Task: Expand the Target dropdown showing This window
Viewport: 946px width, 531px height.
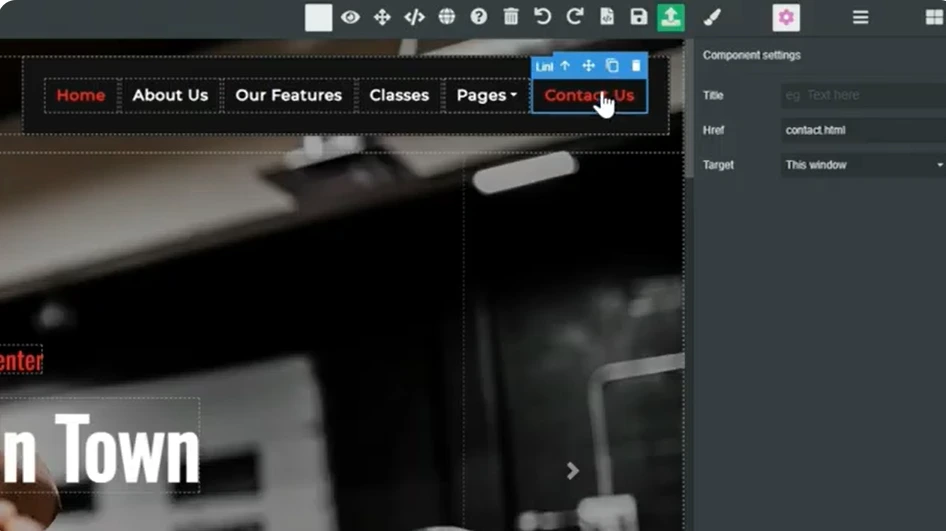Action: (863, 165)
